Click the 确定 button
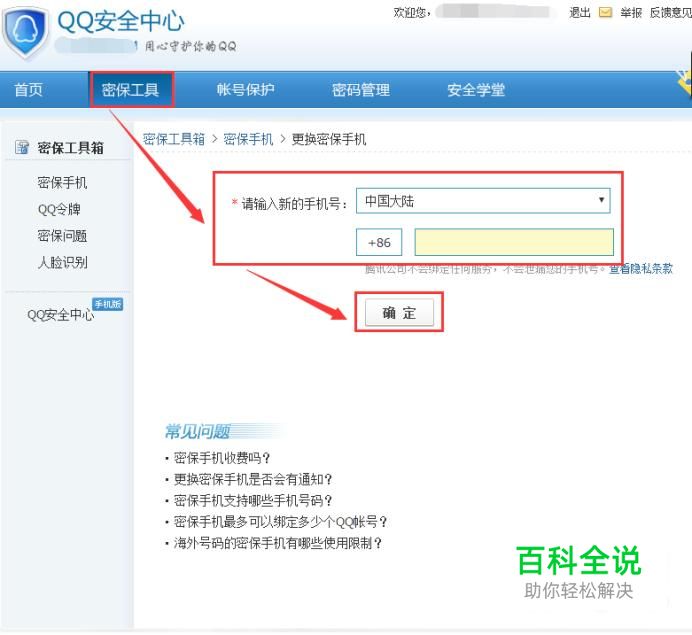The image size is (692, 635). (399, 312)
